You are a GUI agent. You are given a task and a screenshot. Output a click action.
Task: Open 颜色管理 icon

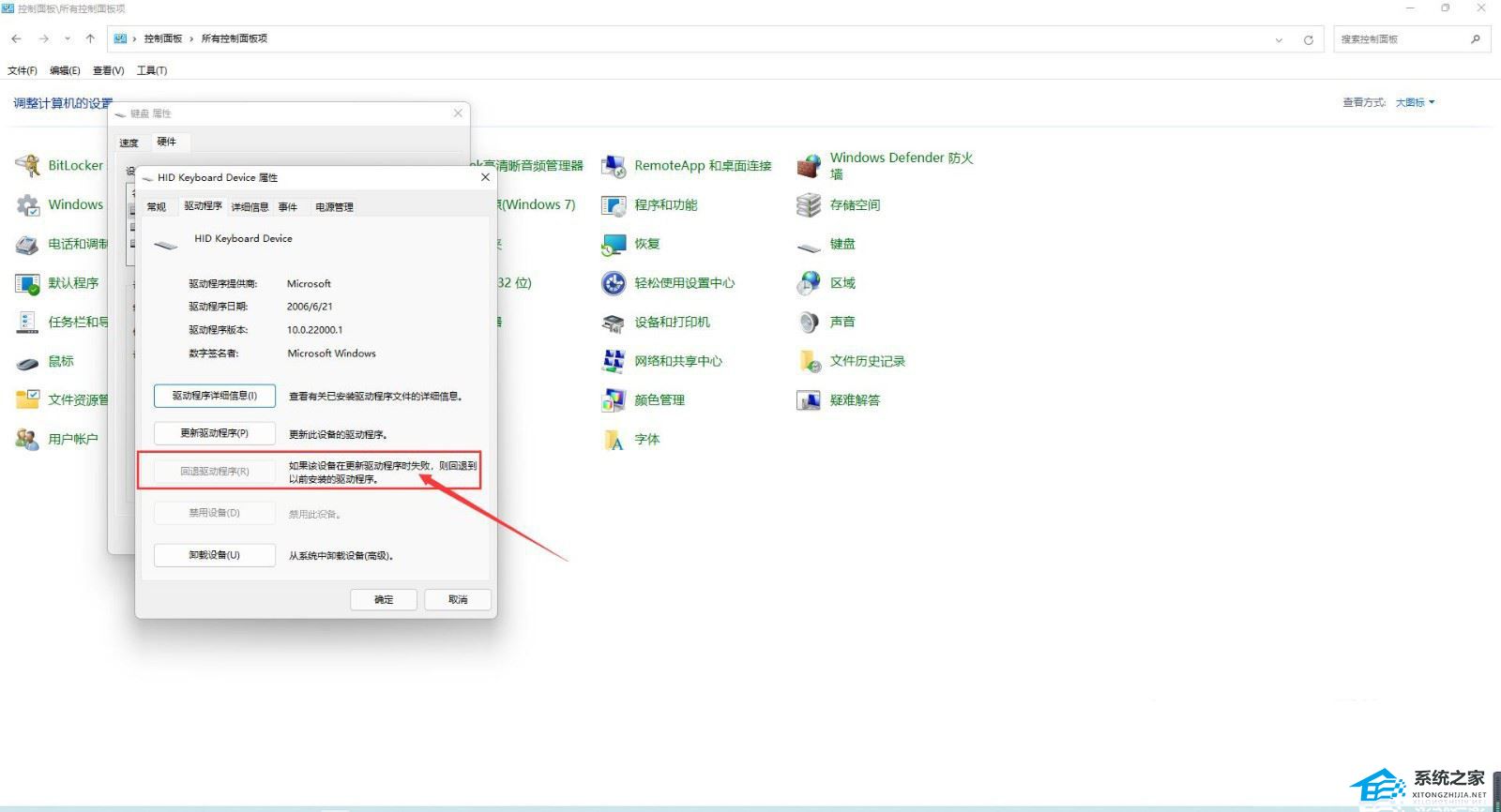pos(614,400)
